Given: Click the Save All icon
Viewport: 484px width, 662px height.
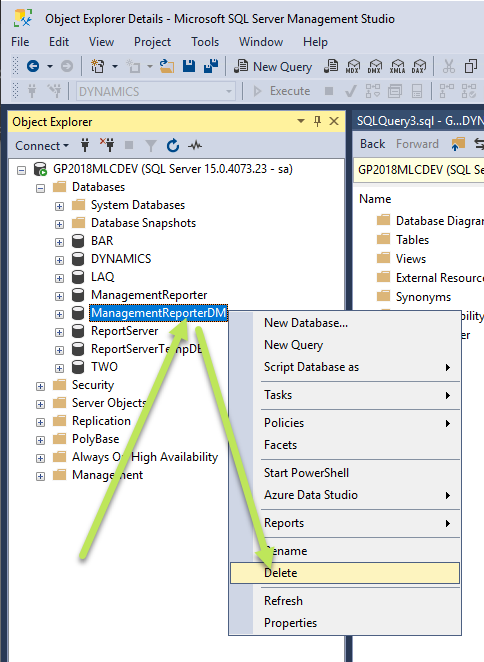Looking at the screenshot, I should pyautogui.click(x=211, y=66).
